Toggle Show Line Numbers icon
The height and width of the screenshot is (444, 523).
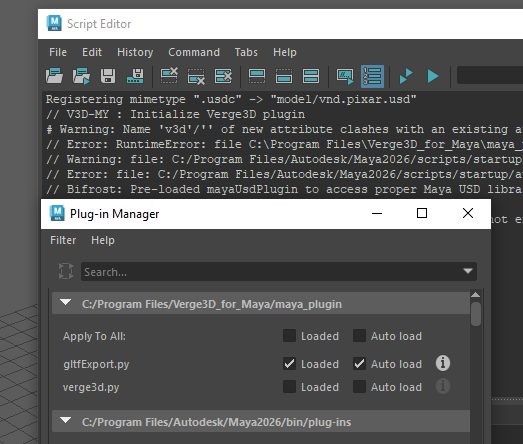click(x=372, y=76)
